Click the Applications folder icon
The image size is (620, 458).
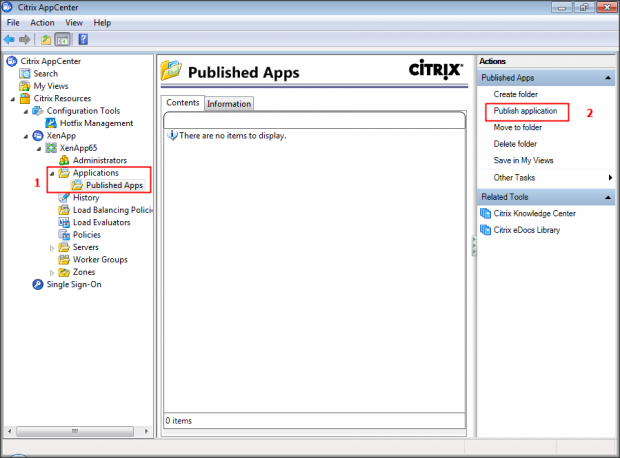[x=64, y=173]
